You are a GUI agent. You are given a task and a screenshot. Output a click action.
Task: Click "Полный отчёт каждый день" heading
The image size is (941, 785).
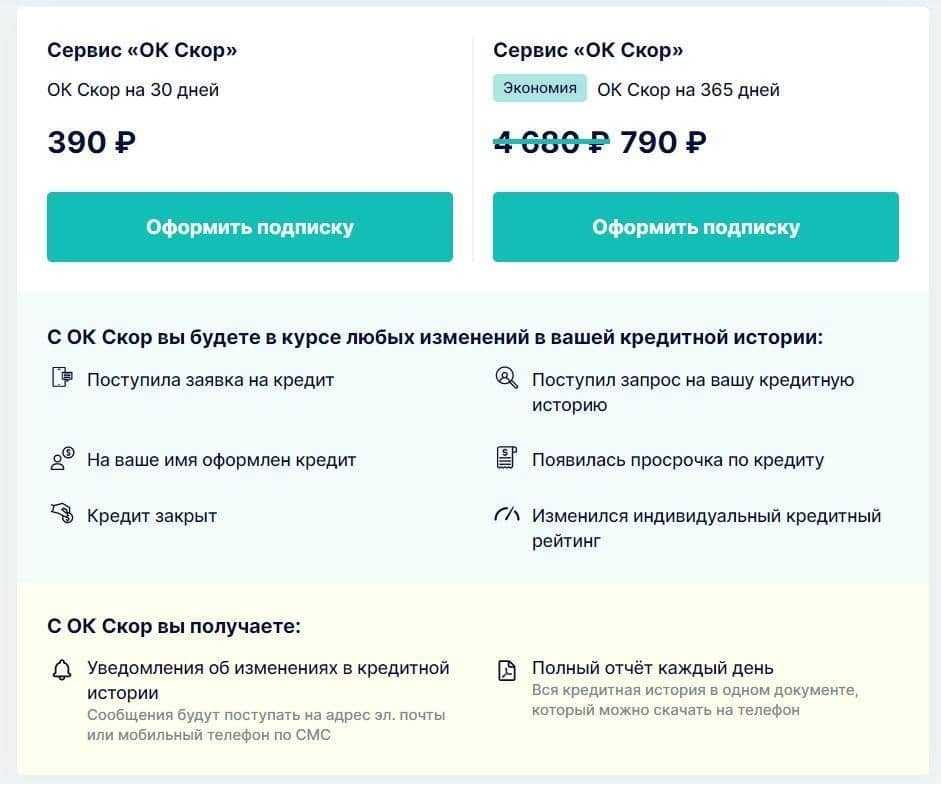pos(652,668)
